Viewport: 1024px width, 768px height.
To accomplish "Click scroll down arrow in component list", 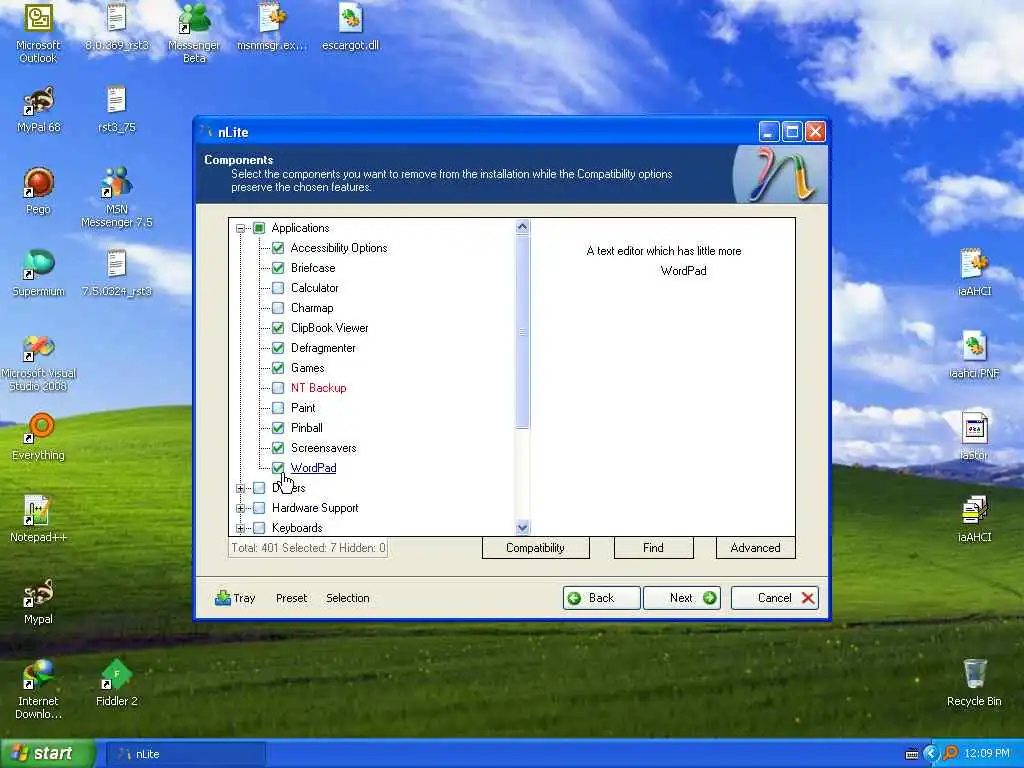I will [x=522, y=527].
